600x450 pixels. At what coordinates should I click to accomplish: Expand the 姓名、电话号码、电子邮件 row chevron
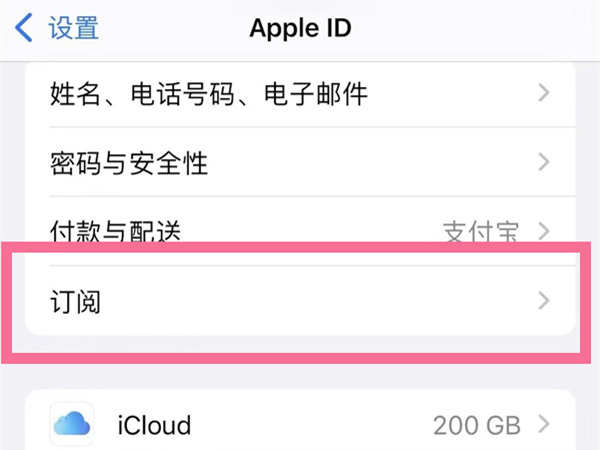(x=544, y=94)
